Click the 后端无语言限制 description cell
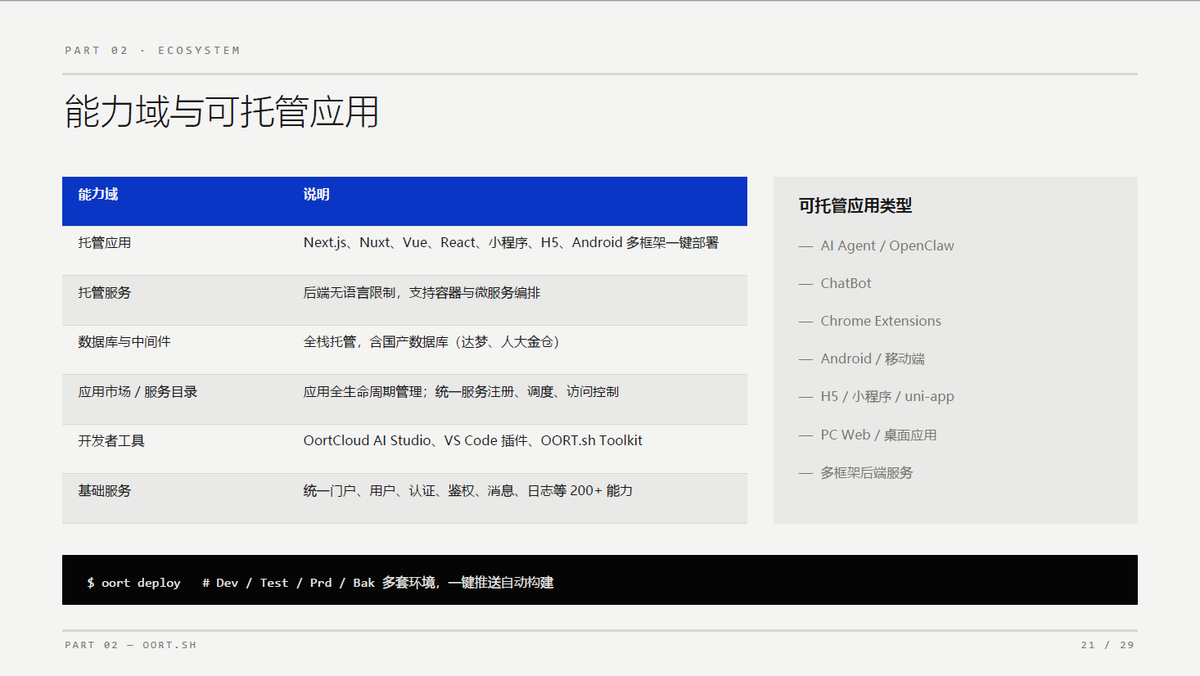 tap(422, 292)
